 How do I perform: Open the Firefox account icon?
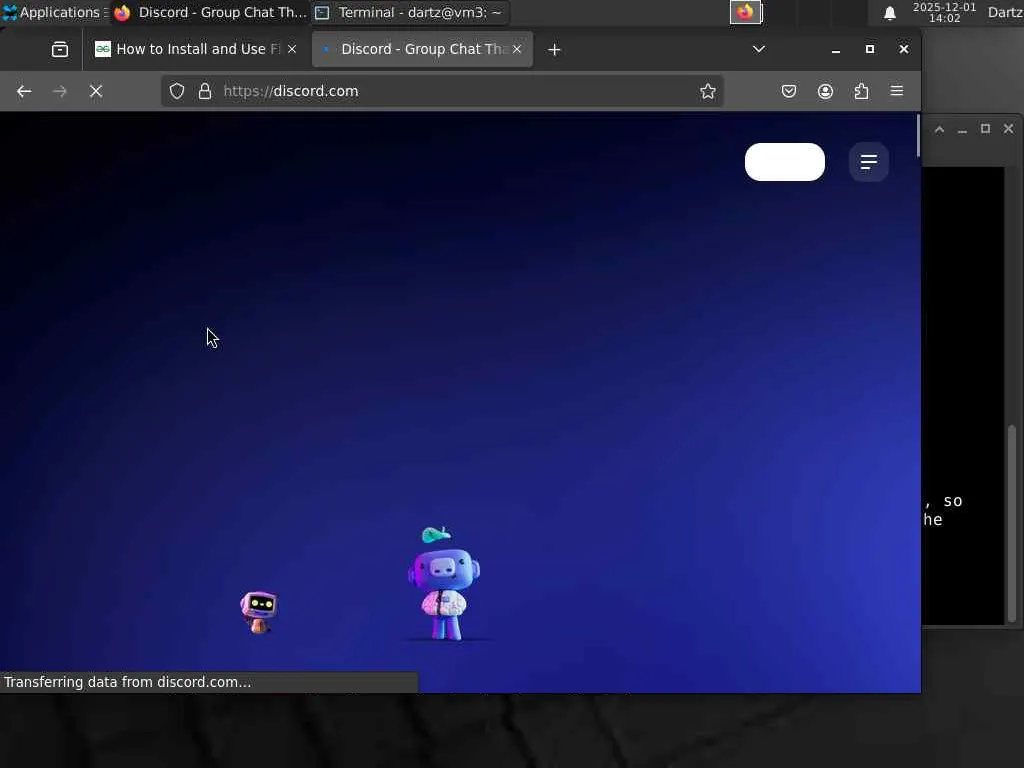click(x=825, y=91)
